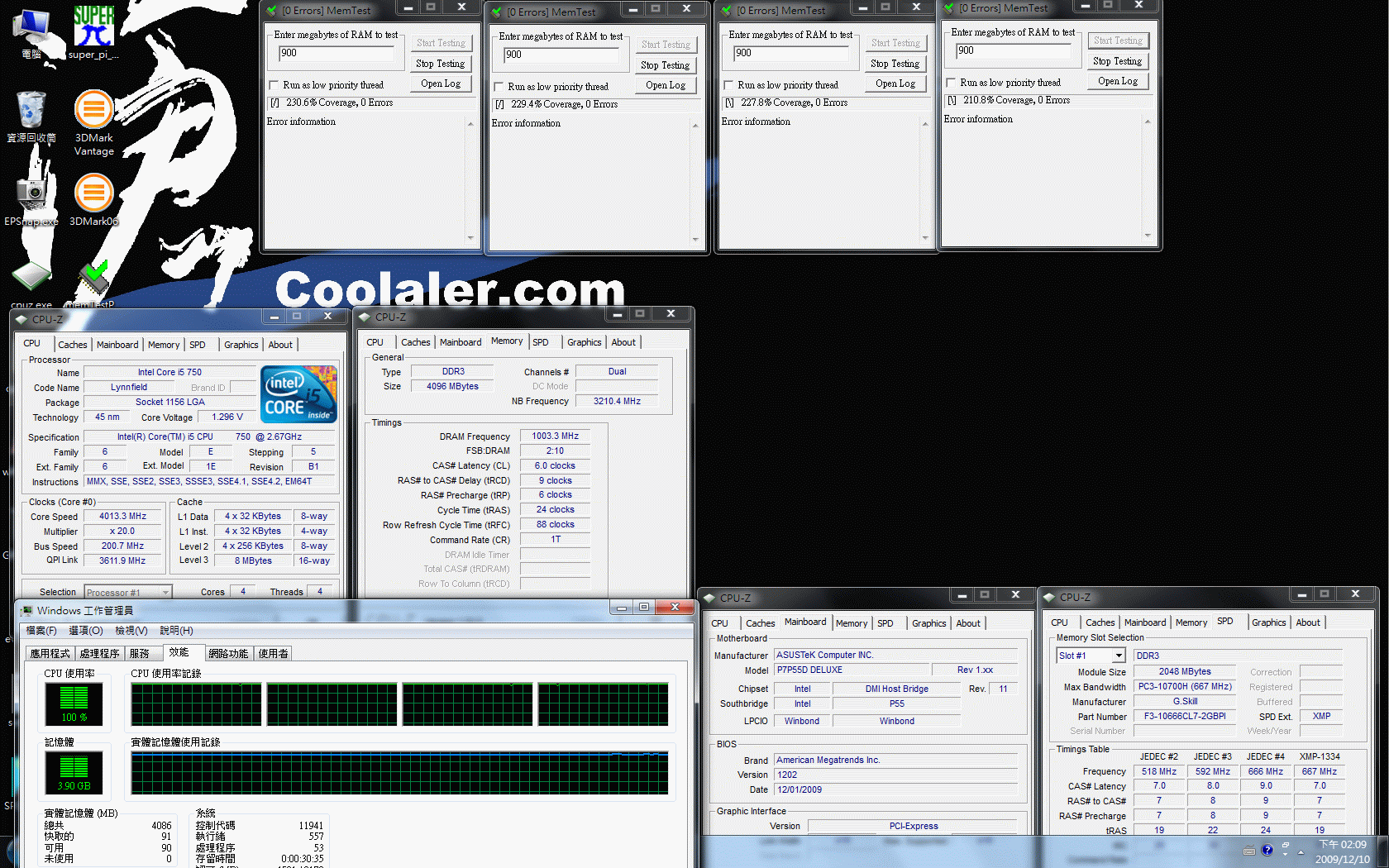The height and width of the screenshot is (868, 1389).
Task: Click Open Log in second MemTest
Action: [666, 85]
